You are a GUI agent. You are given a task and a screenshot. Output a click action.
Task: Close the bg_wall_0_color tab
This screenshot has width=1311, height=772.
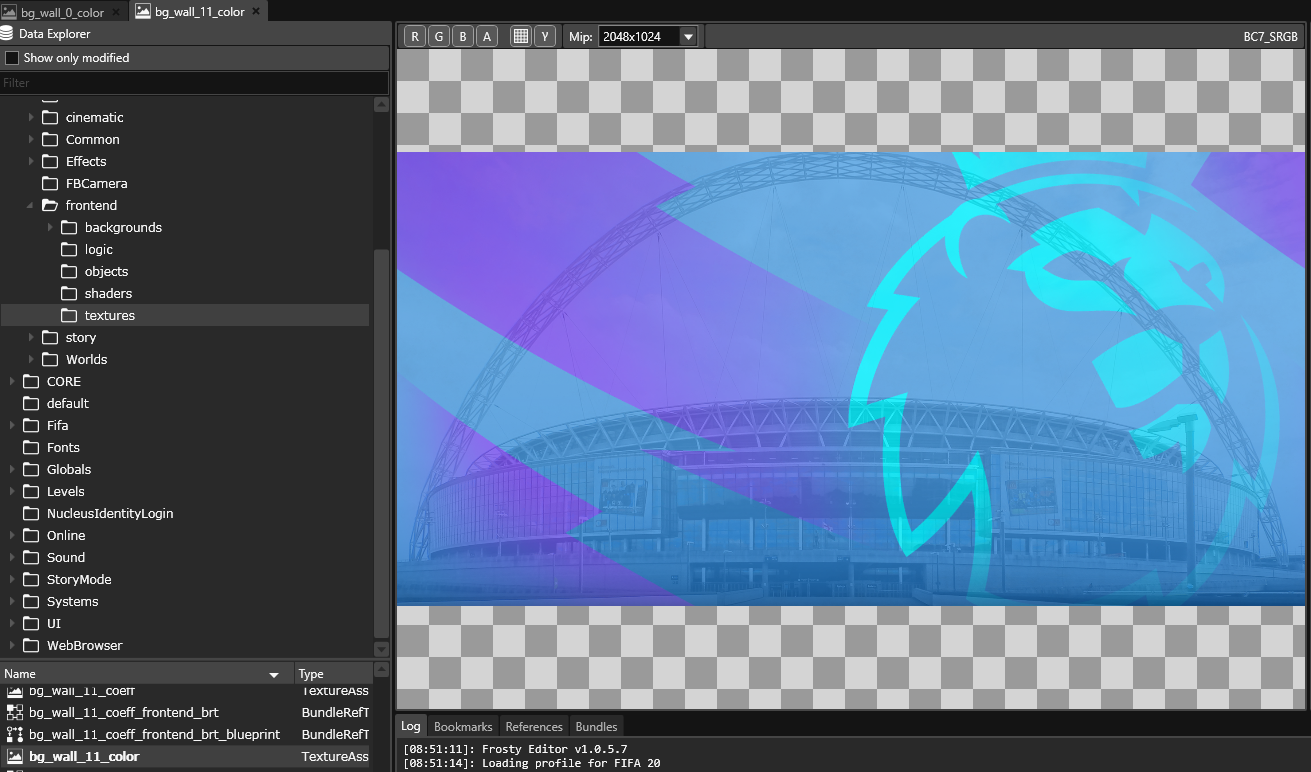[x=116, y=12]
